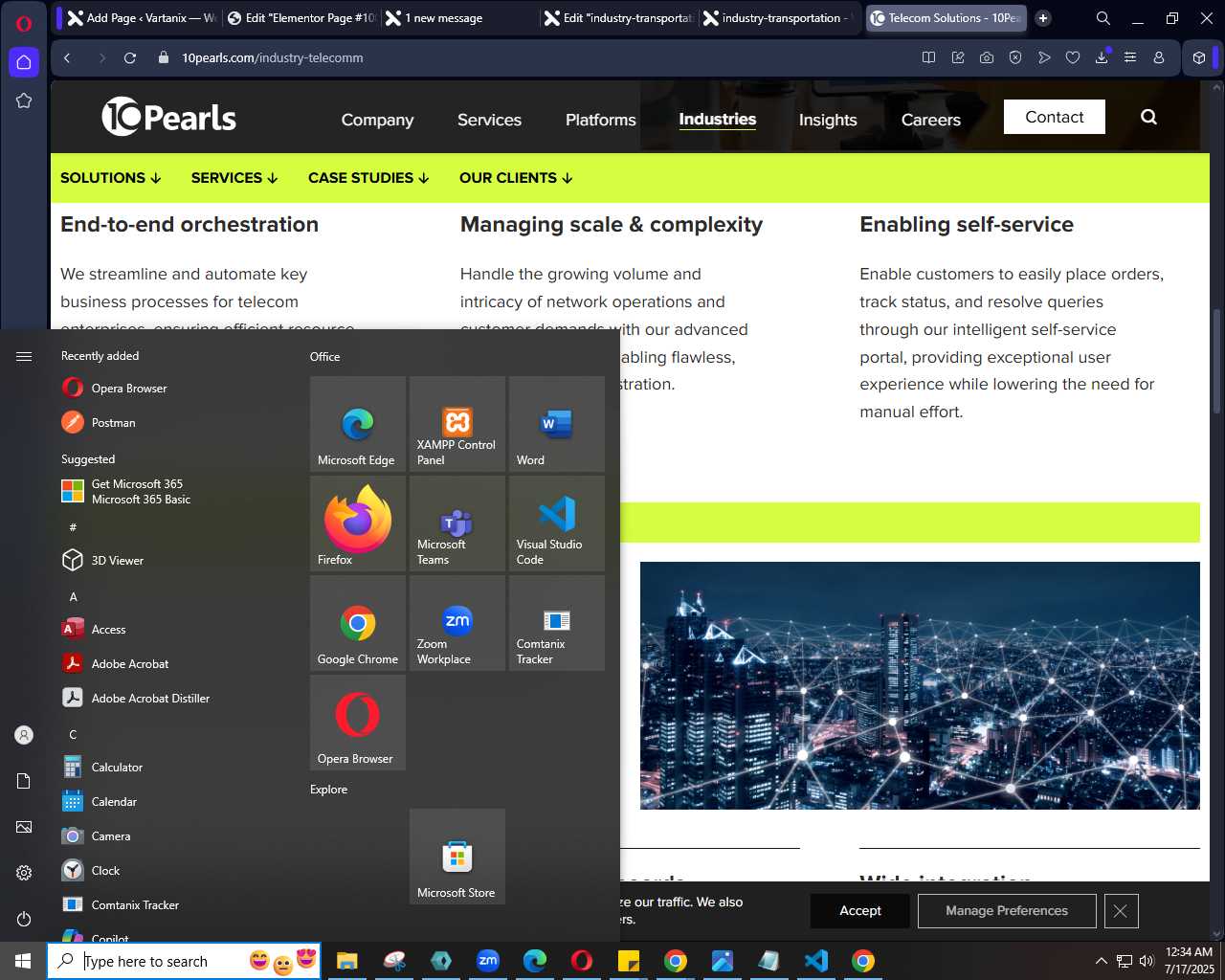Click the 10Pearls site search icon

(x=1148, y=117)
